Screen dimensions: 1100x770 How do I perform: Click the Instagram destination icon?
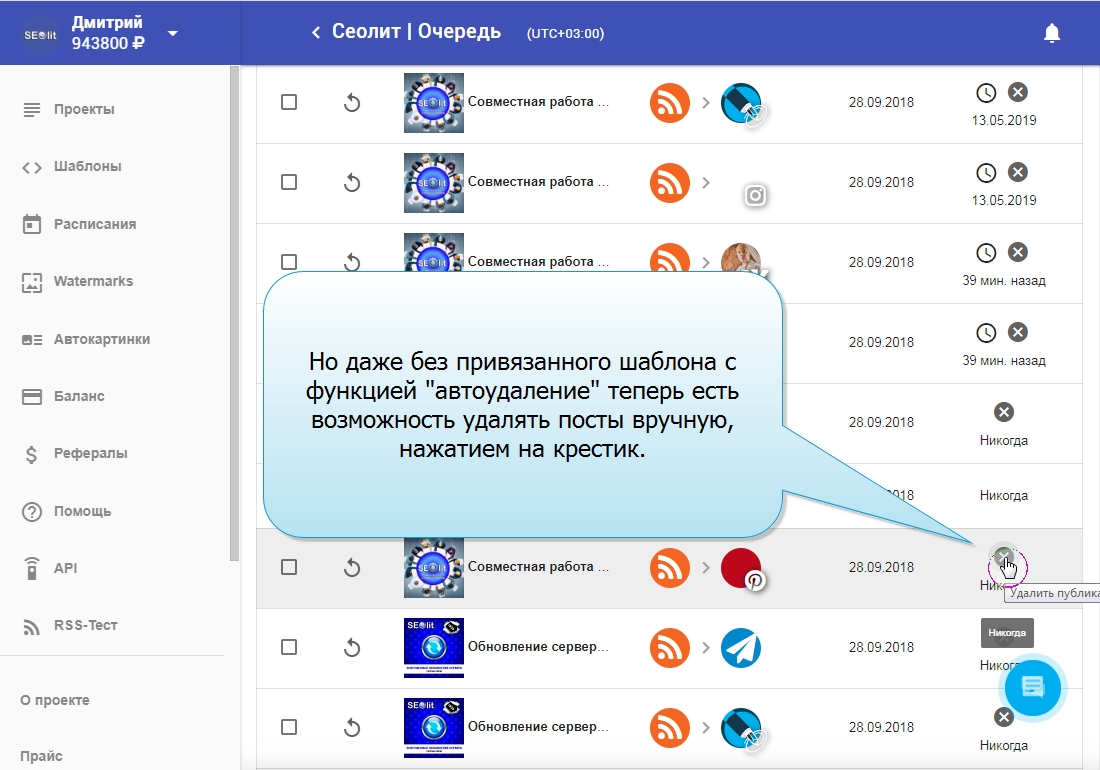(x=755, y=195)
